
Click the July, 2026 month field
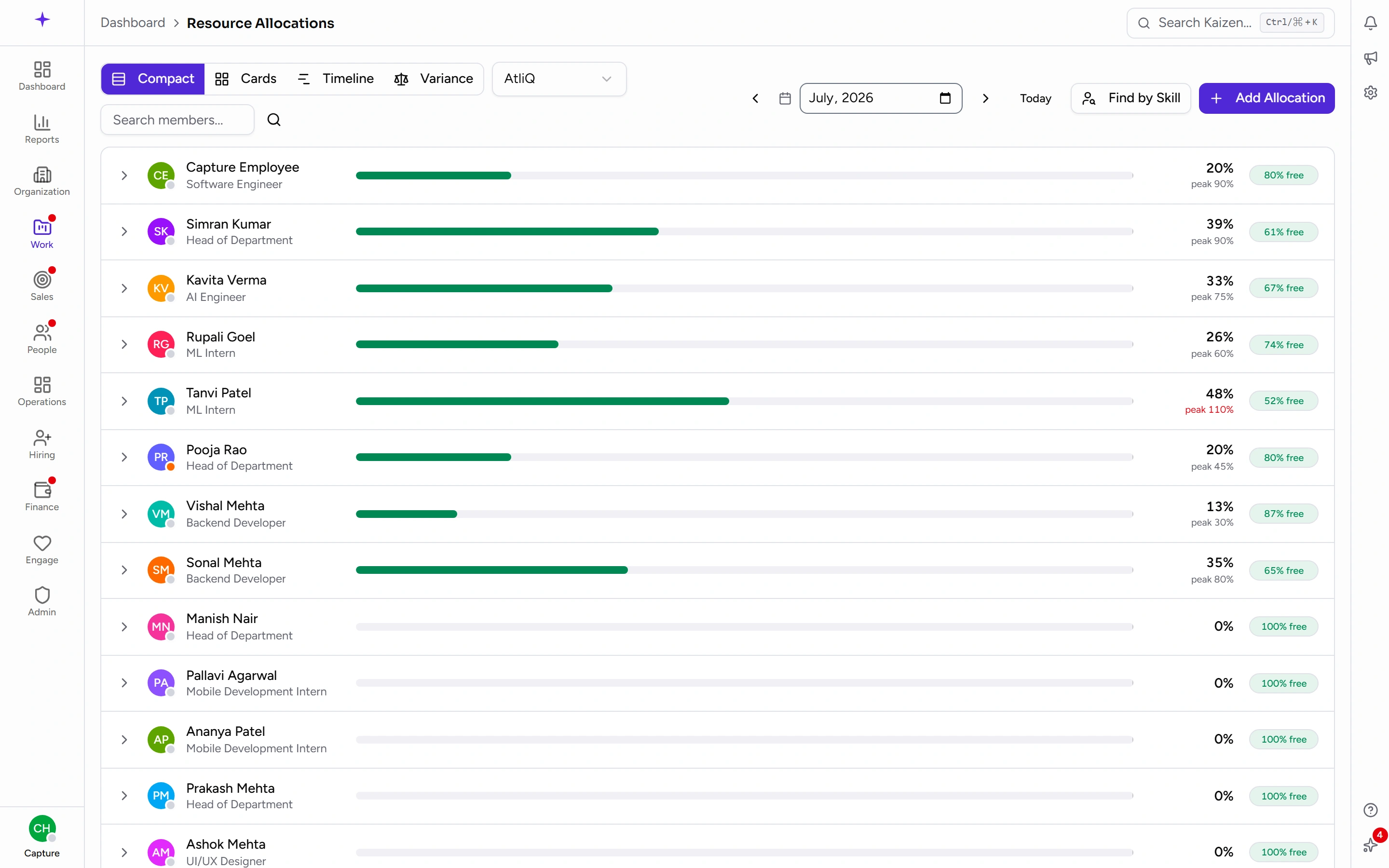pos(881,98)
